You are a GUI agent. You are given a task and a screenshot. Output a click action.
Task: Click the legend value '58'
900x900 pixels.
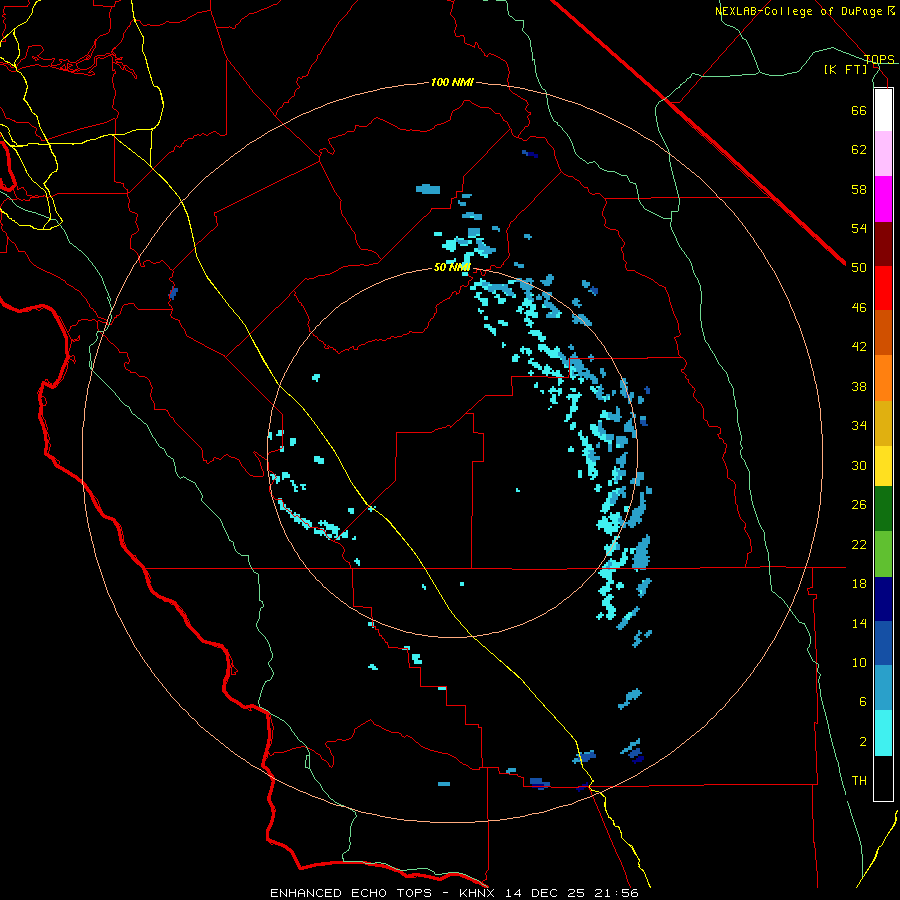click(859, 189)
